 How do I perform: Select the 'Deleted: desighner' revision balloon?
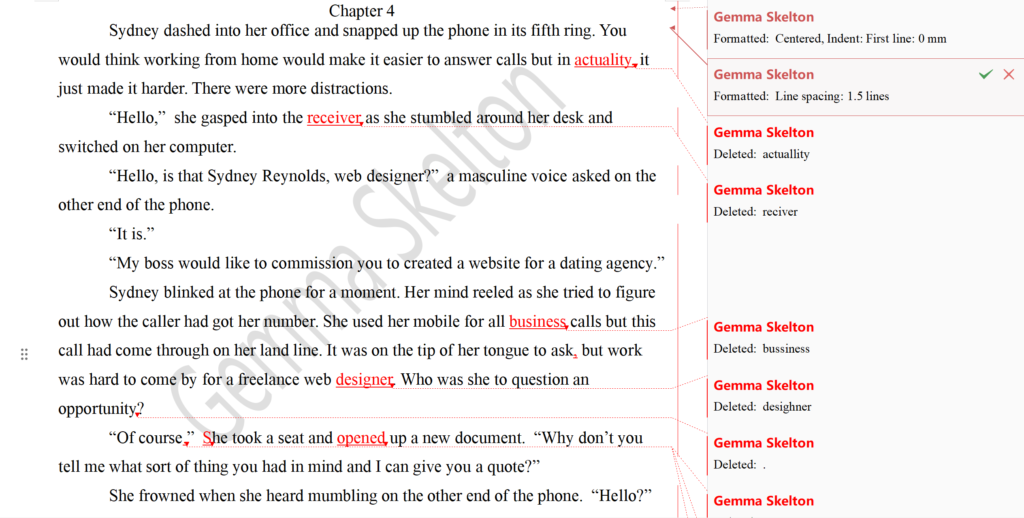coord(865,395)
